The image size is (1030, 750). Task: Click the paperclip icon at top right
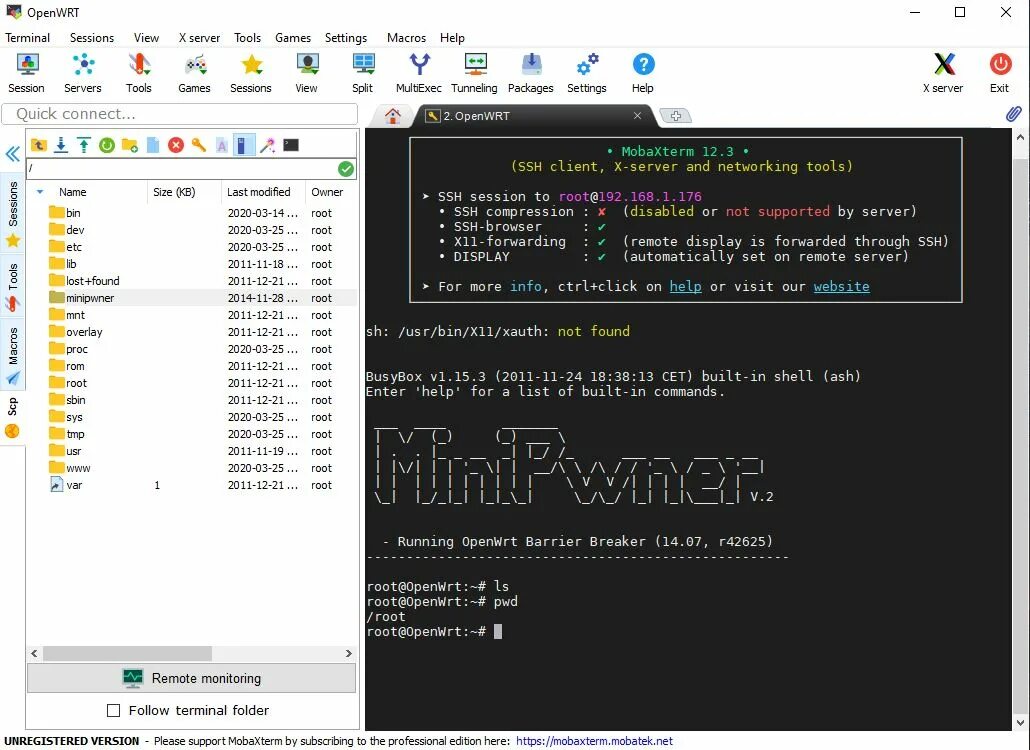pyautogui.click(x=1014, y=114)
